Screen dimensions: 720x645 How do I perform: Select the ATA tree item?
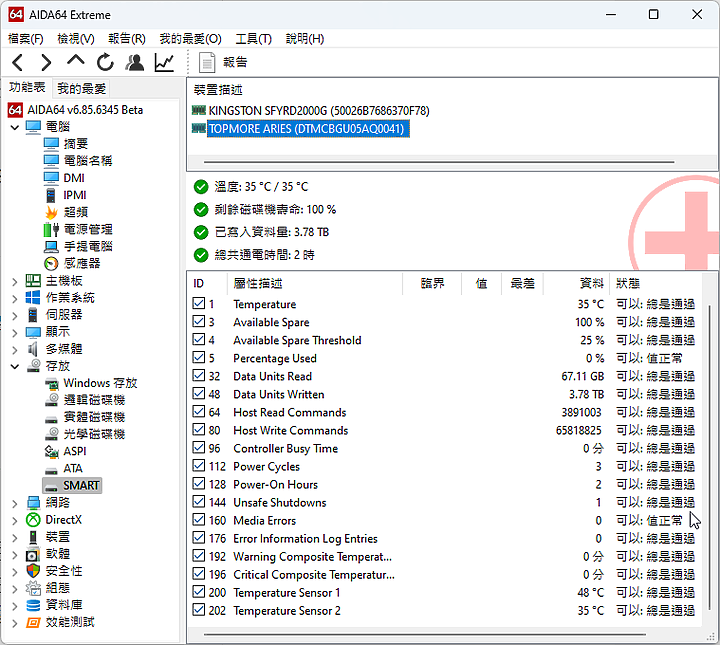click(x=73, y=468)
